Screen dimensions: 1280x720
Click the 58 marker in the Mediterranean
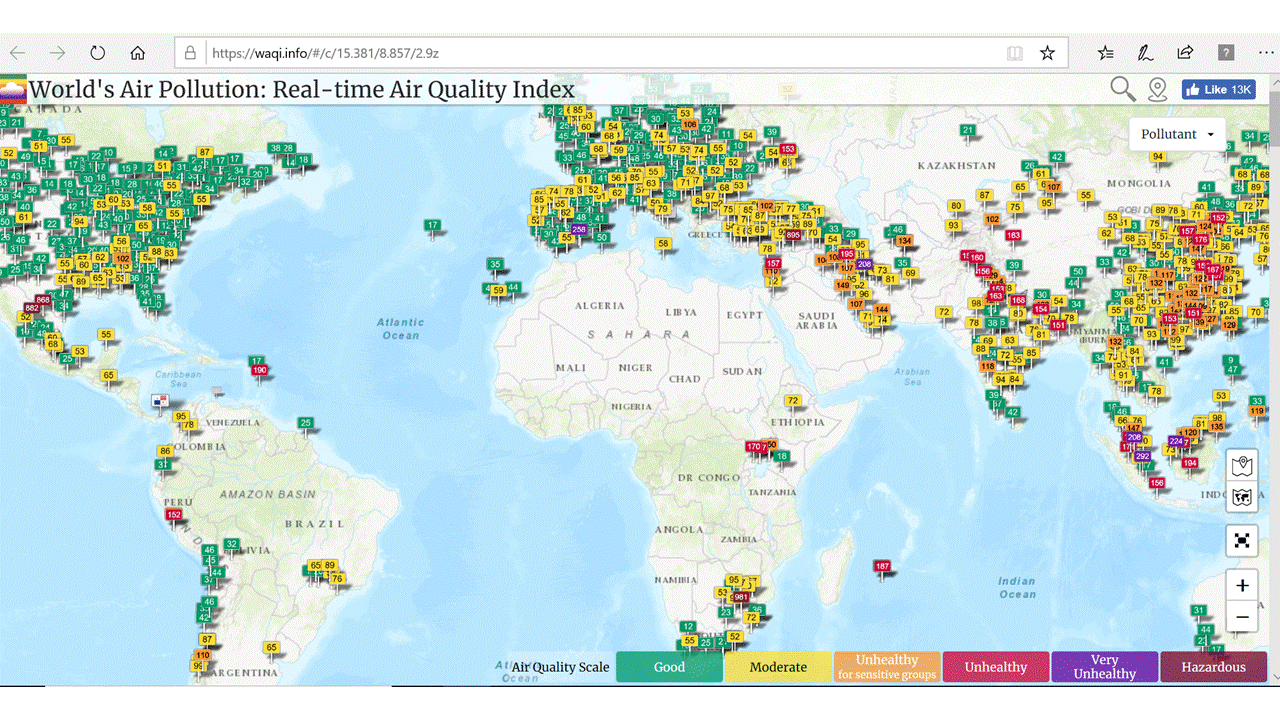pyautogui.click(x=663, y=243)
